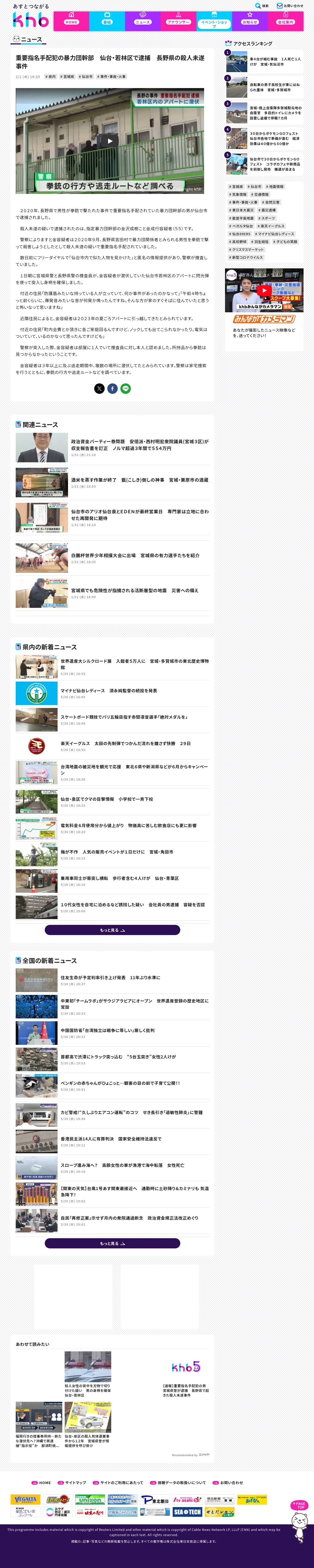Screen dimensions: 314x1568
Task: Select the #楽天イーグルス sidebar tag
Action: [271, 226]
